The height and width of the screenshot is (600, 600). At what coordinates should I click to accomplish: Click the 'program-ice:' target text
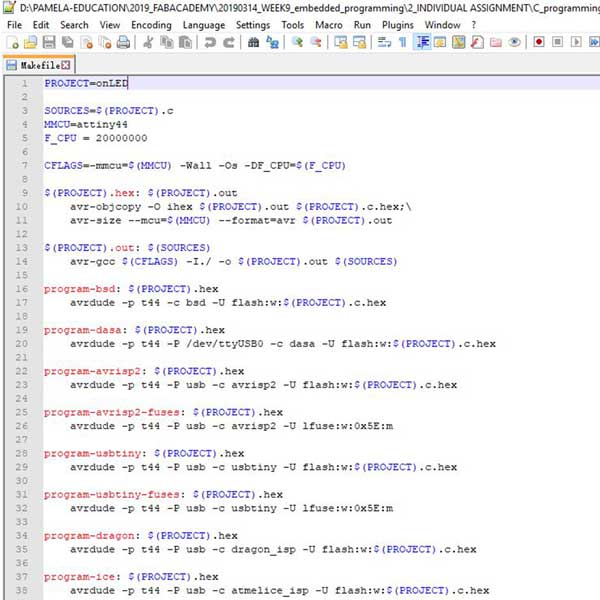click(x=82, y=577)
